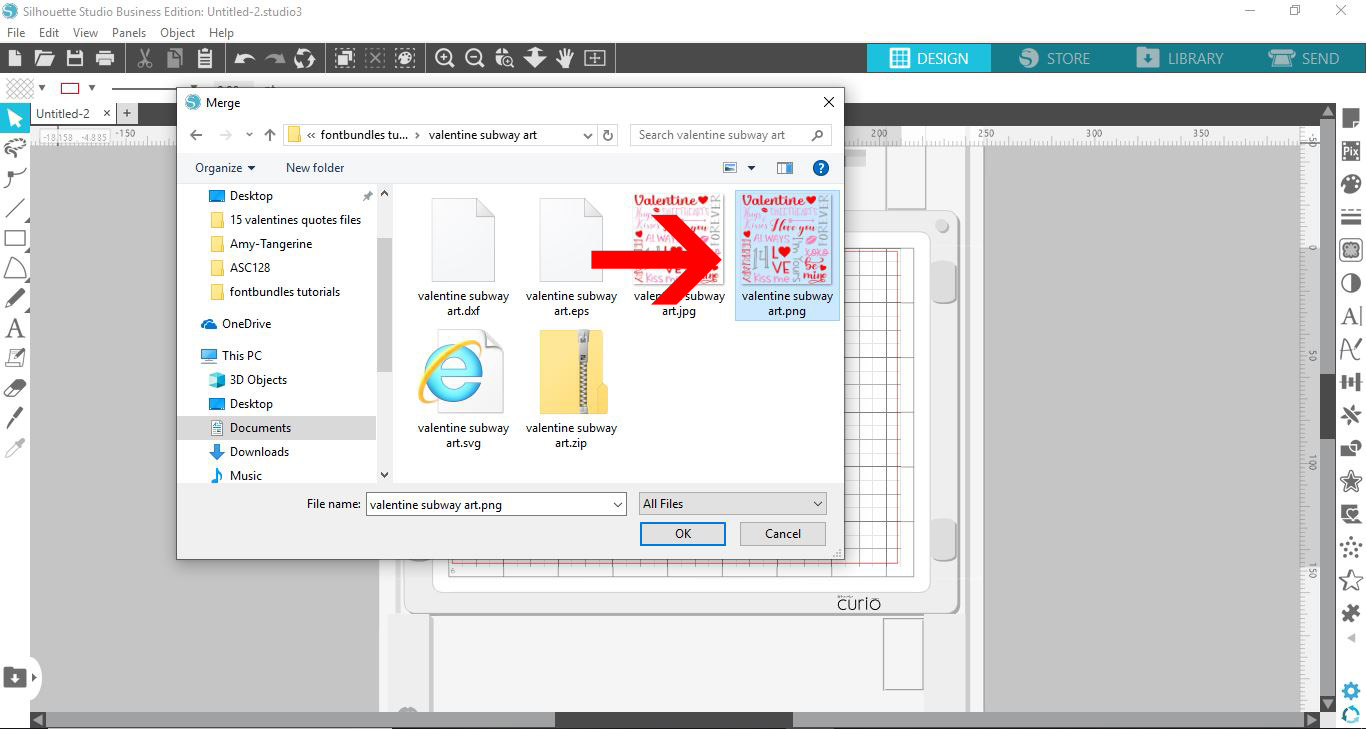Image resolution: width=1366 pixels, height=729 pixels.
Task: Open the view options dropdown arrow
Action: click(x=752, y=168)
